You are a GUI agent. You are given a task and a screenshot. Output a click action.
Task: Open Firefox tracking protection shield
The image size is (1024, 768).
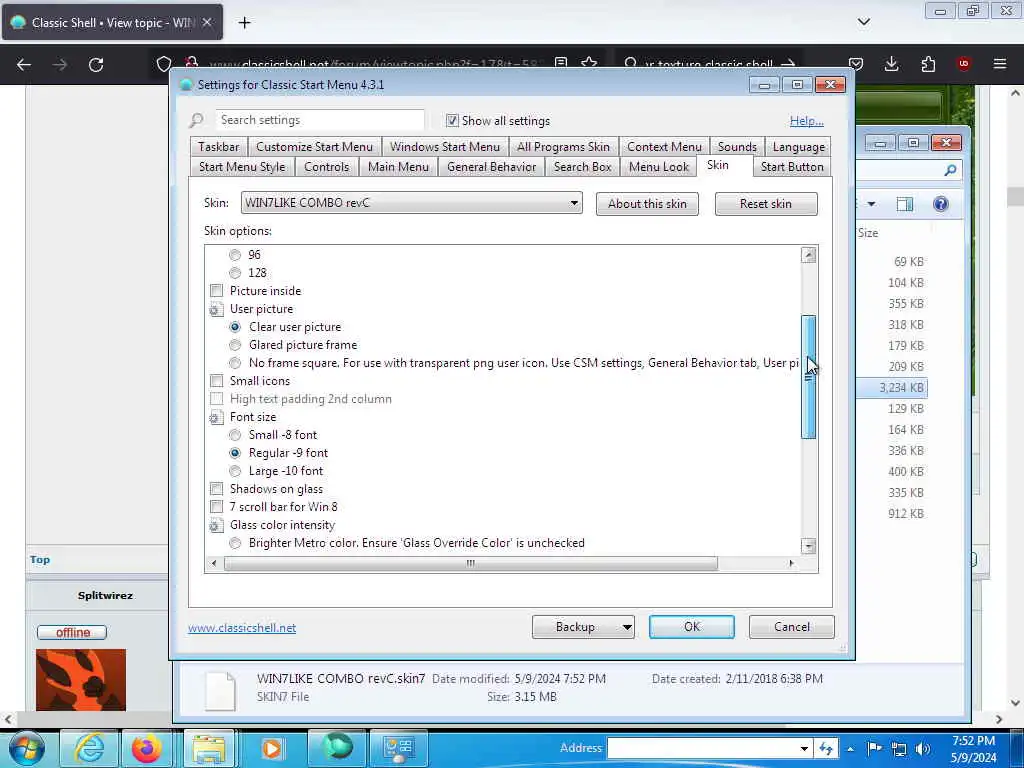(x=164, y=64)
